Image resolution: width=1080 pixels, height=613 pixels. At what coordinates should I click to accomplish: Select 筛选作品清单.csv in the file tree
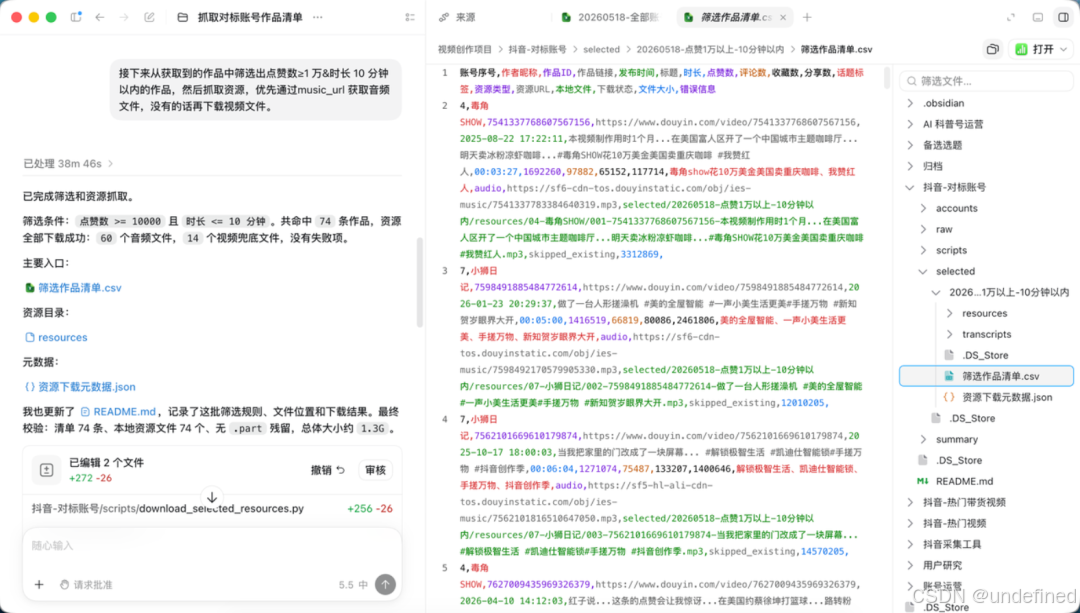pos(986,376)
